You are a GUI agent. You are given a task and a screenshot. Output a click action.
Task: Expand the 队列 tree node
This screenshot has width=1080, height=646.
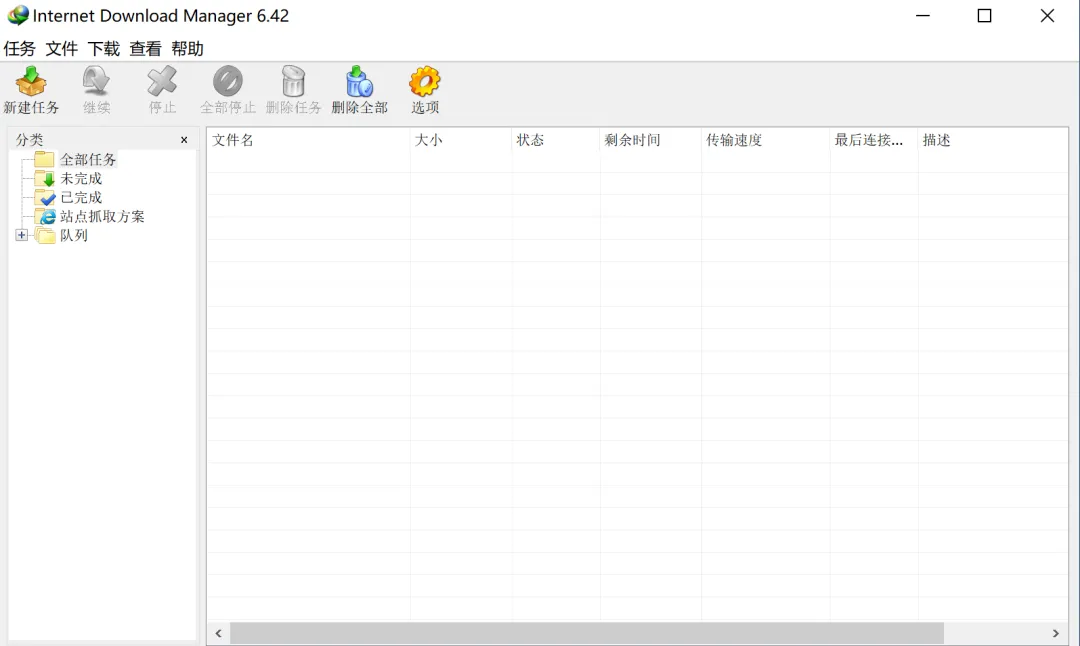click(21, 236)
